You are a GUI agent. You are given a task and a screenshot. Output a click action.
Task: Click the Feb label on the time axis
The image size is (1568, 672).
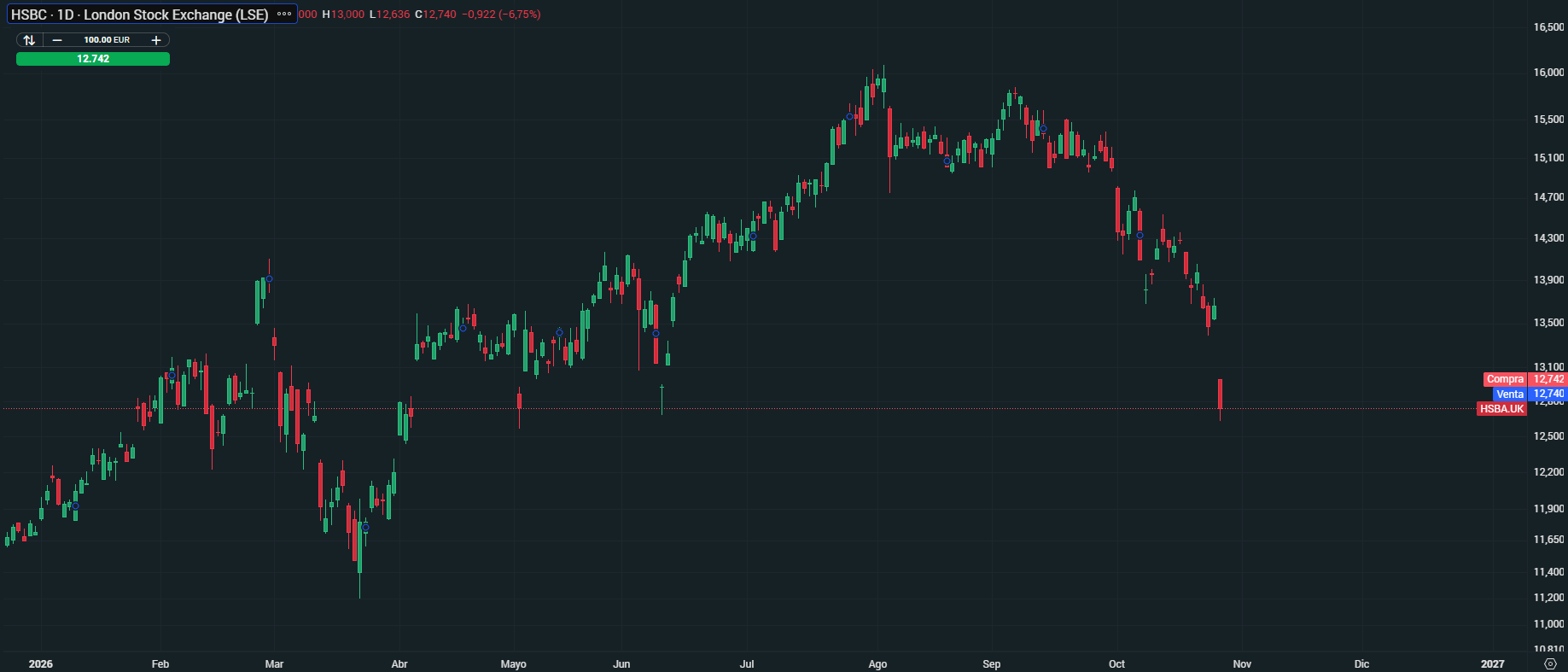pos(160,664)
